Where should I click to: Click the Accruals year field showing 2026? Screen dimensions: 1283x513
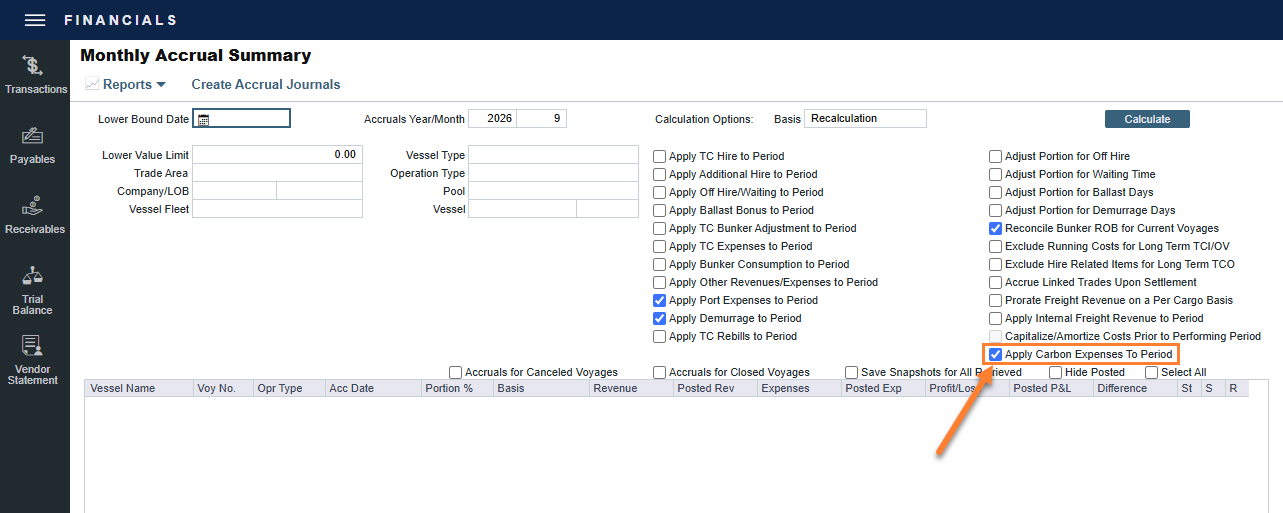click(492, 119)
